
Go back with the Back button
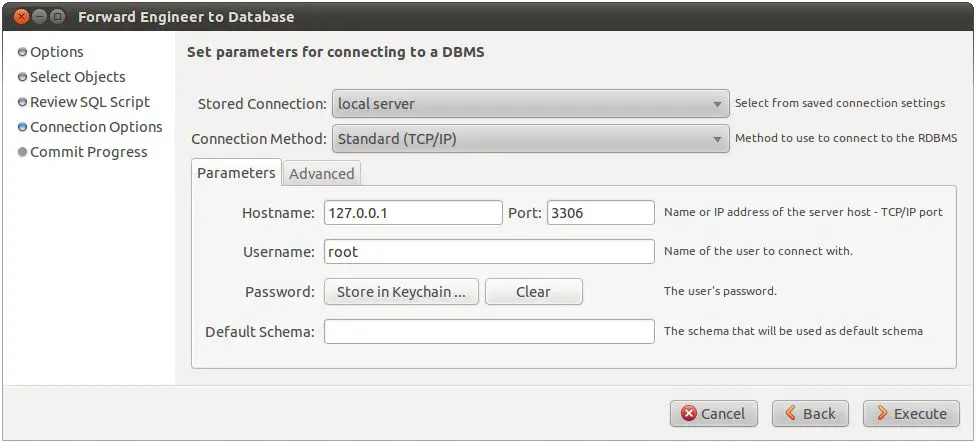tap(810, 414)
